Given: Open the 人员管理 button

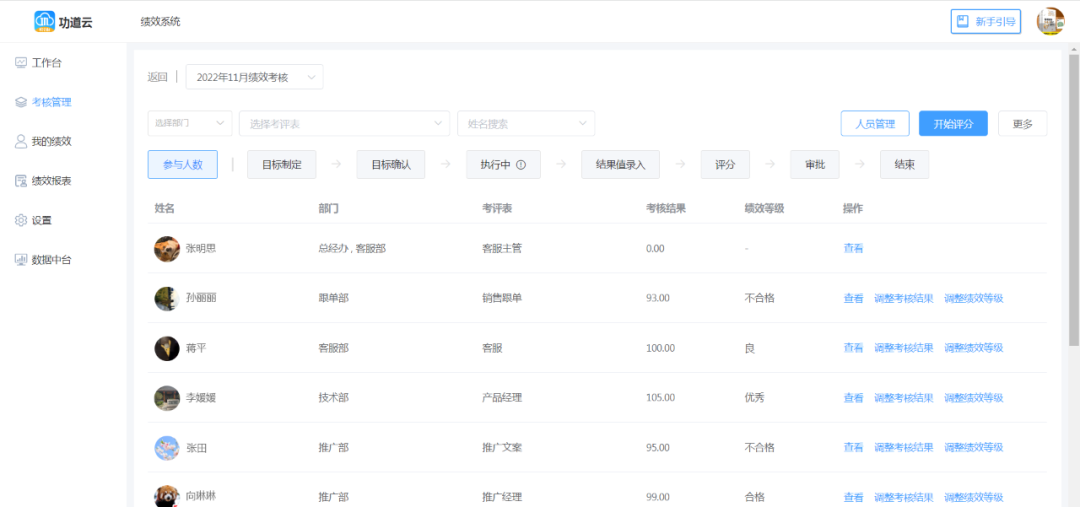Looking at the screenshot, I should tap(874, 124).
